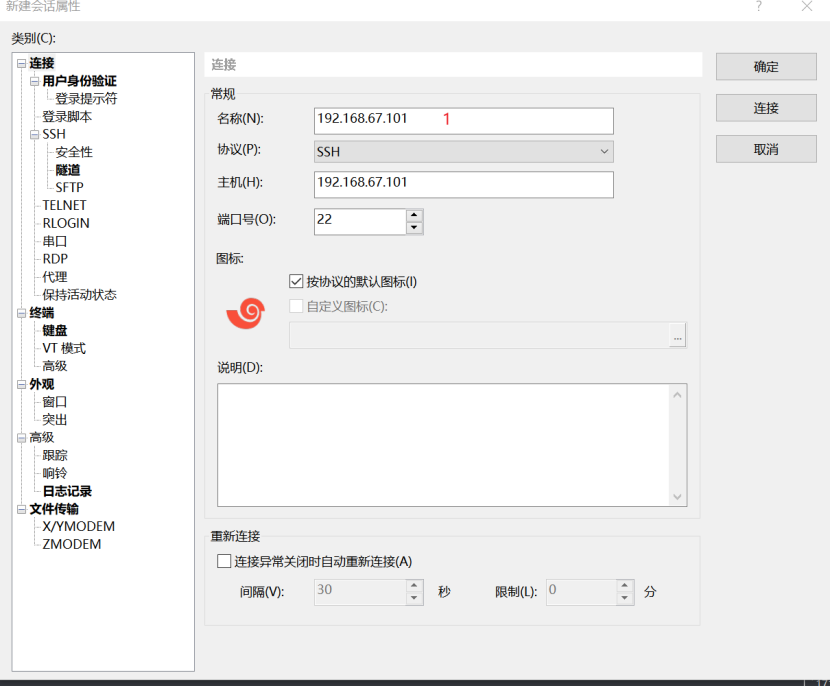Collapse the 终端 tree node

[21, 313]
